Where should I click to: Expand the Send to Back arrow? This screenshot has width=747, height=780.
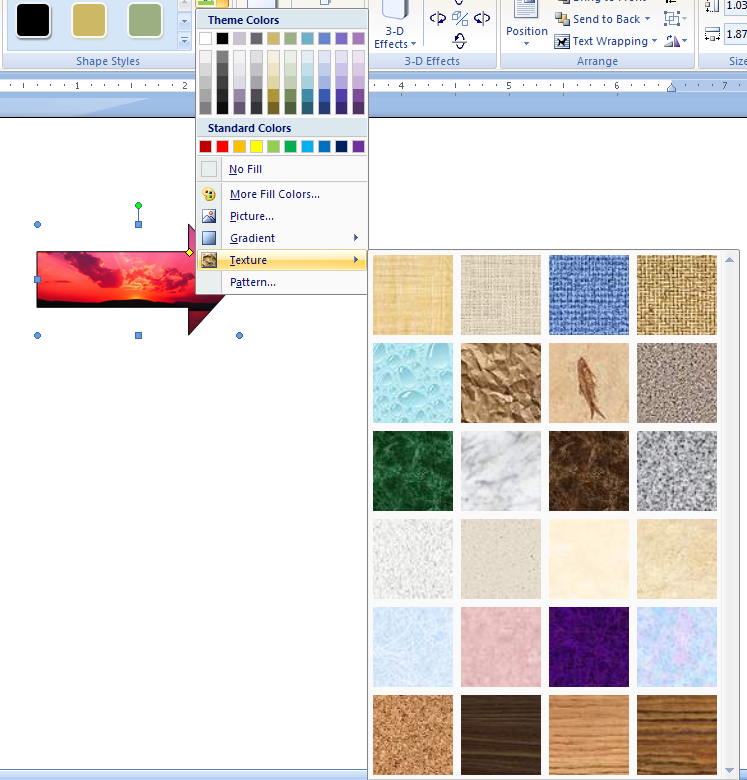[648, 19]
